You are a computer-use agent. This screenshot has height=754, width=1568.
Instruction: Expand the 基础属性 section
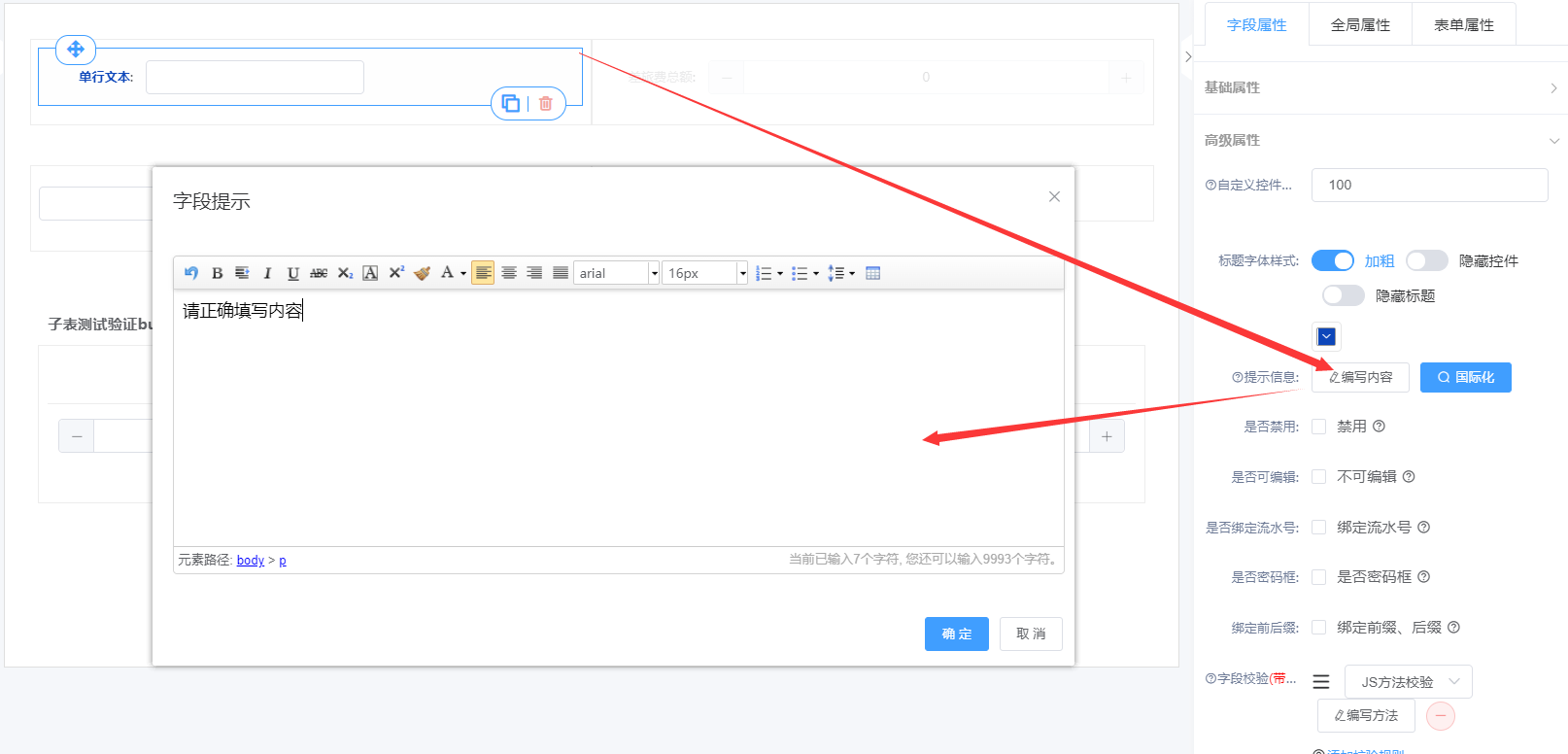1381,87
